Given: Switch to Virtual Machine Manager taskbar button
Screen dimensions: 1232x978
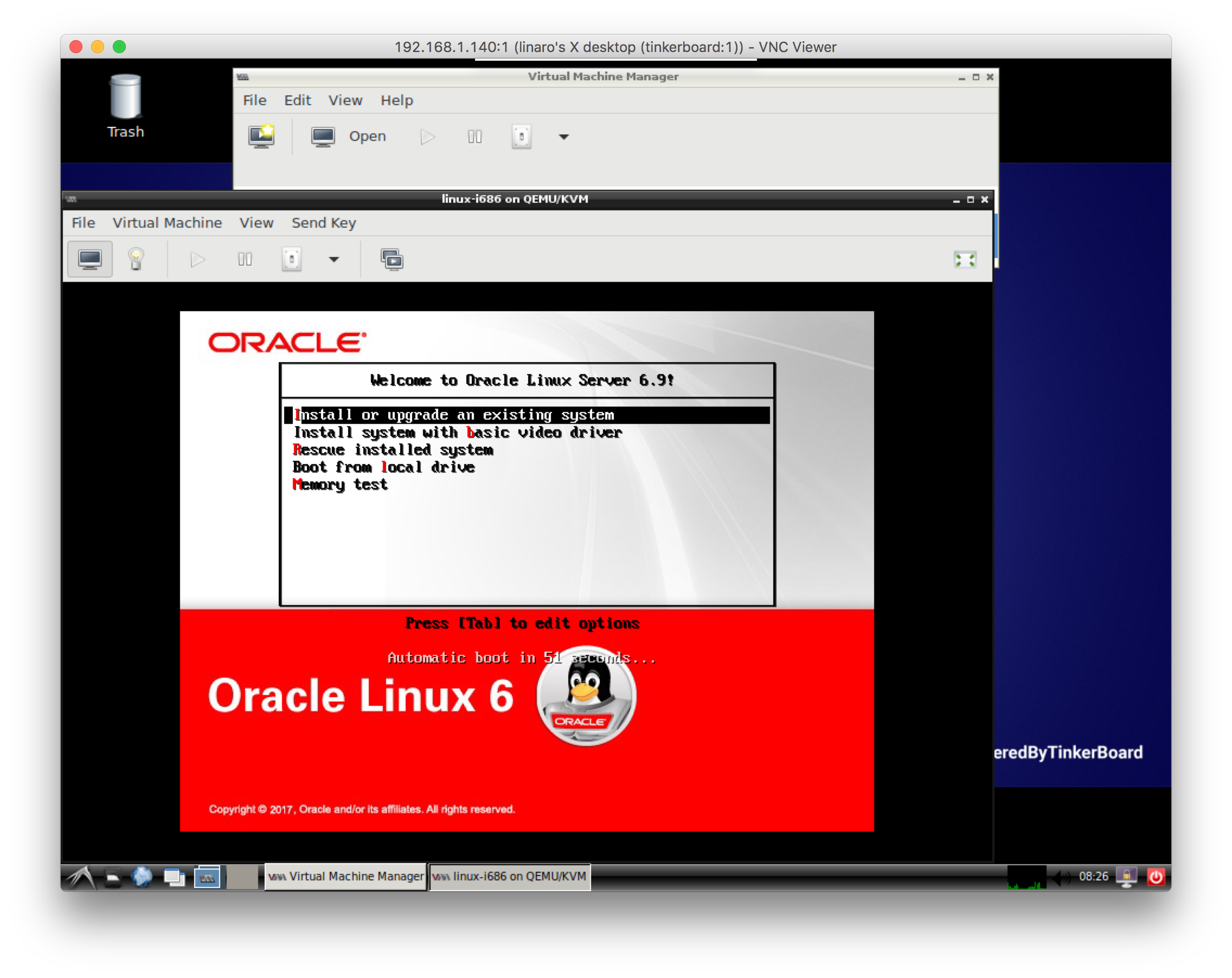Looking at the screenshot, I should (346, 877).
